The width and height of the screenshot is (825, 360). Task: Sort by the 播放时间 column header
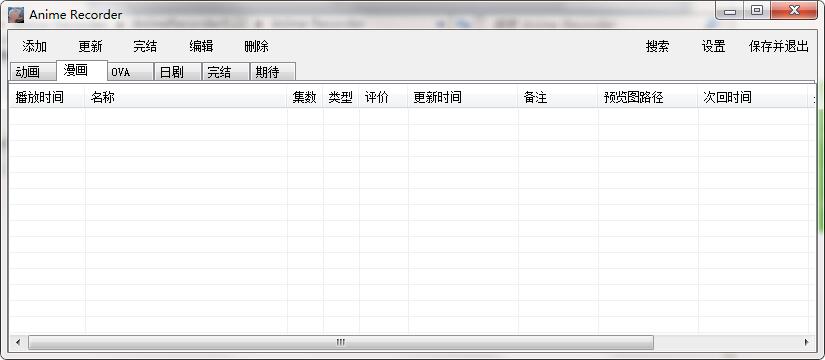(x=47, y=97)
